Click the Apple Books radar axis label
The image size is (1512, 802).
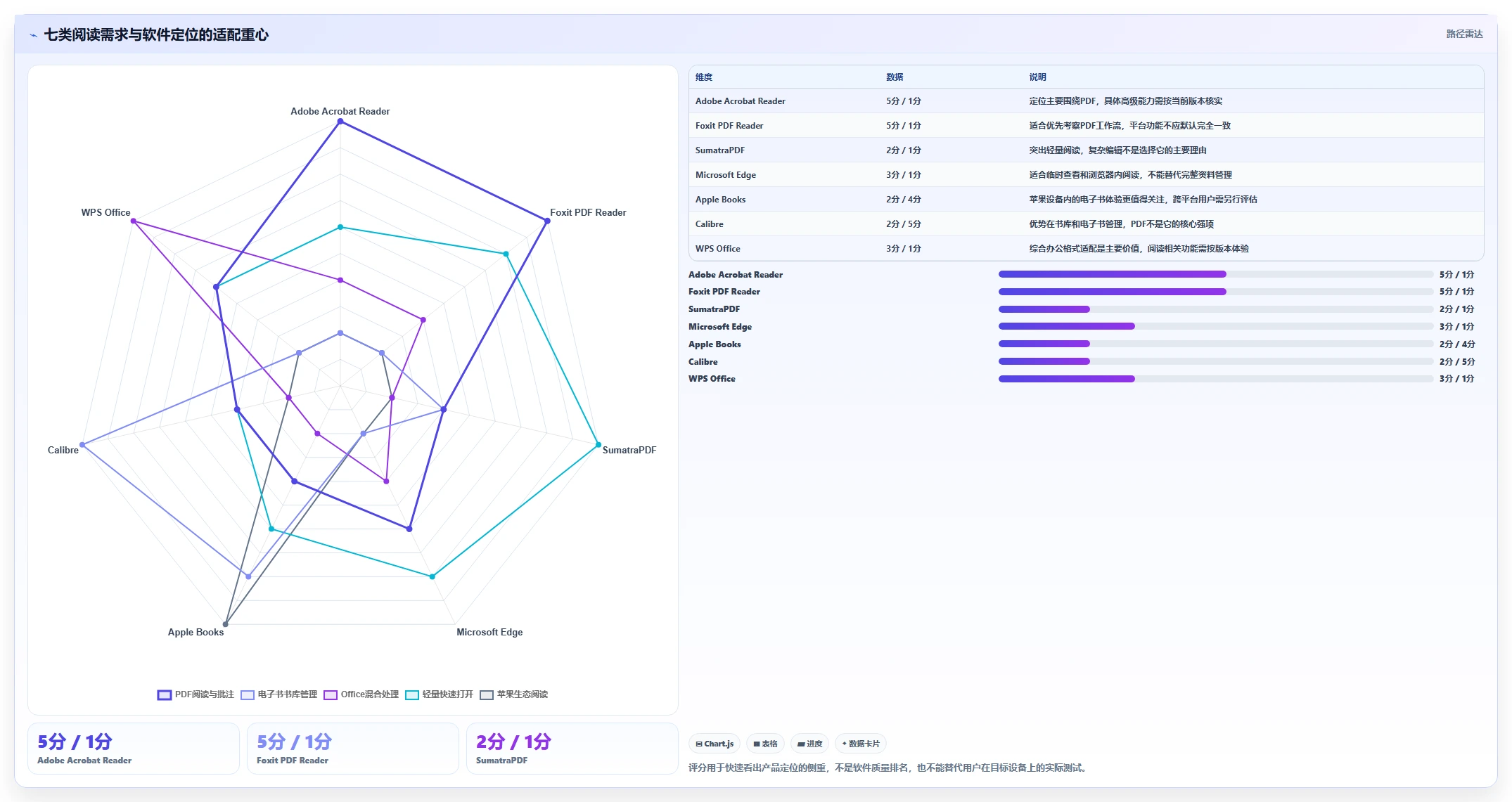pos(196,632)
